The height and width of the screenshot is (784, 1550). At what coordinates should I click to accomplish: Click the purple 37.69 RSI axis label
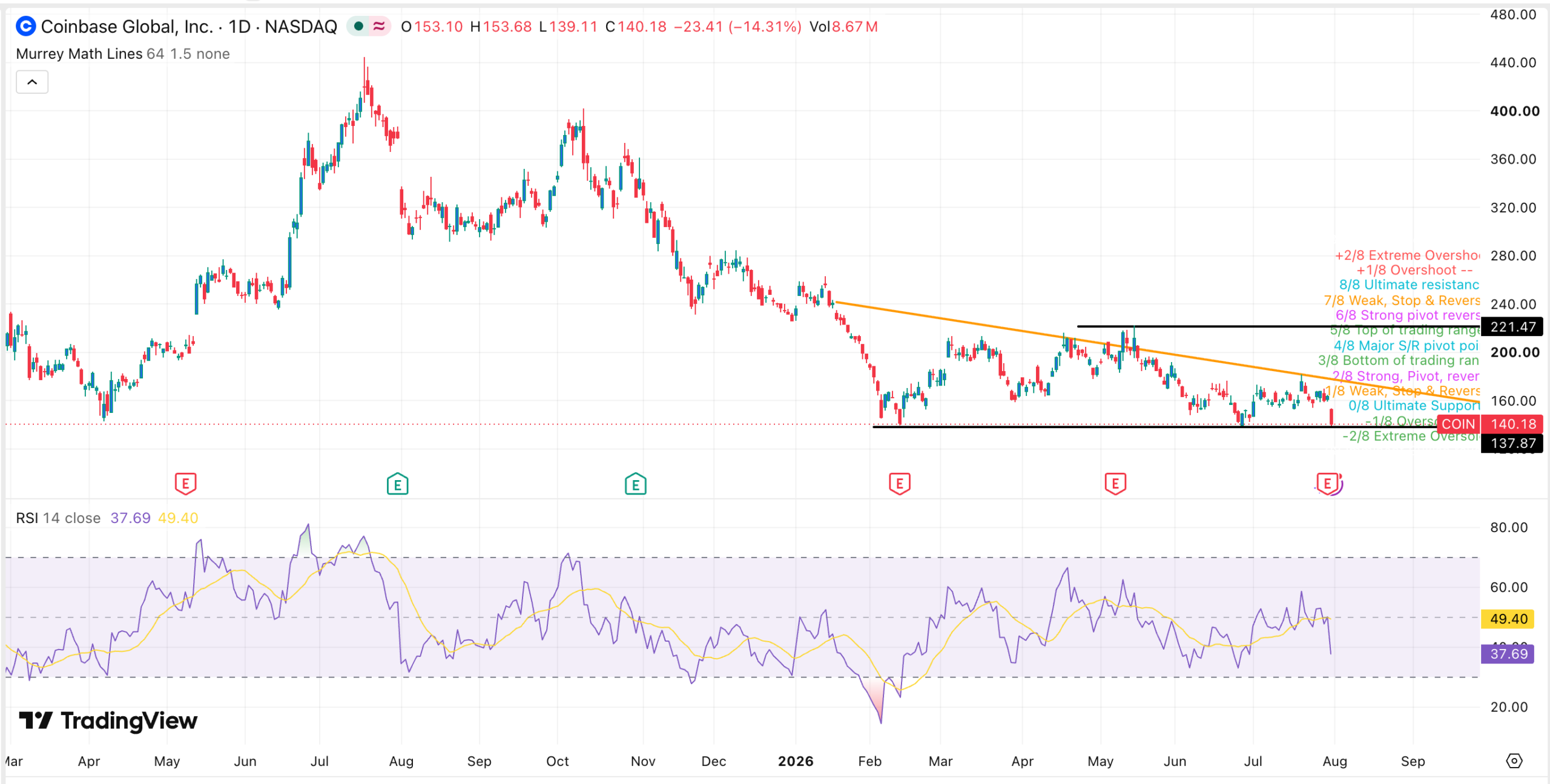[x=1508, y=654]
